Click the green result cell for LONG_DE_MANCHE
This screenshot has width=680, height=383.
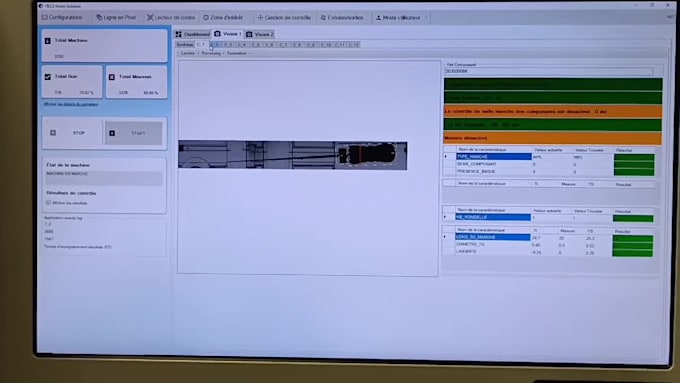pyautogui.click(x=632, y=238)
